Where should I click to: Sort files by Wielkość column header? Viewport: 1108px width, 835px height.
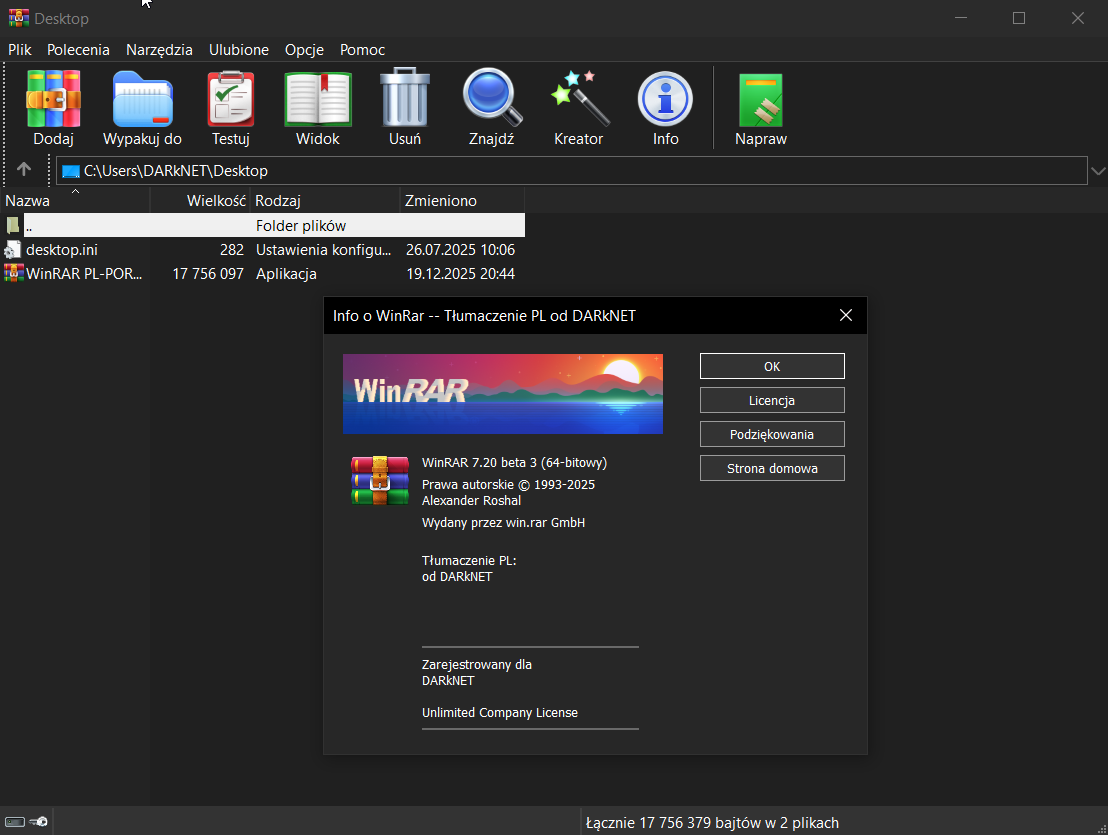point(200,201)
